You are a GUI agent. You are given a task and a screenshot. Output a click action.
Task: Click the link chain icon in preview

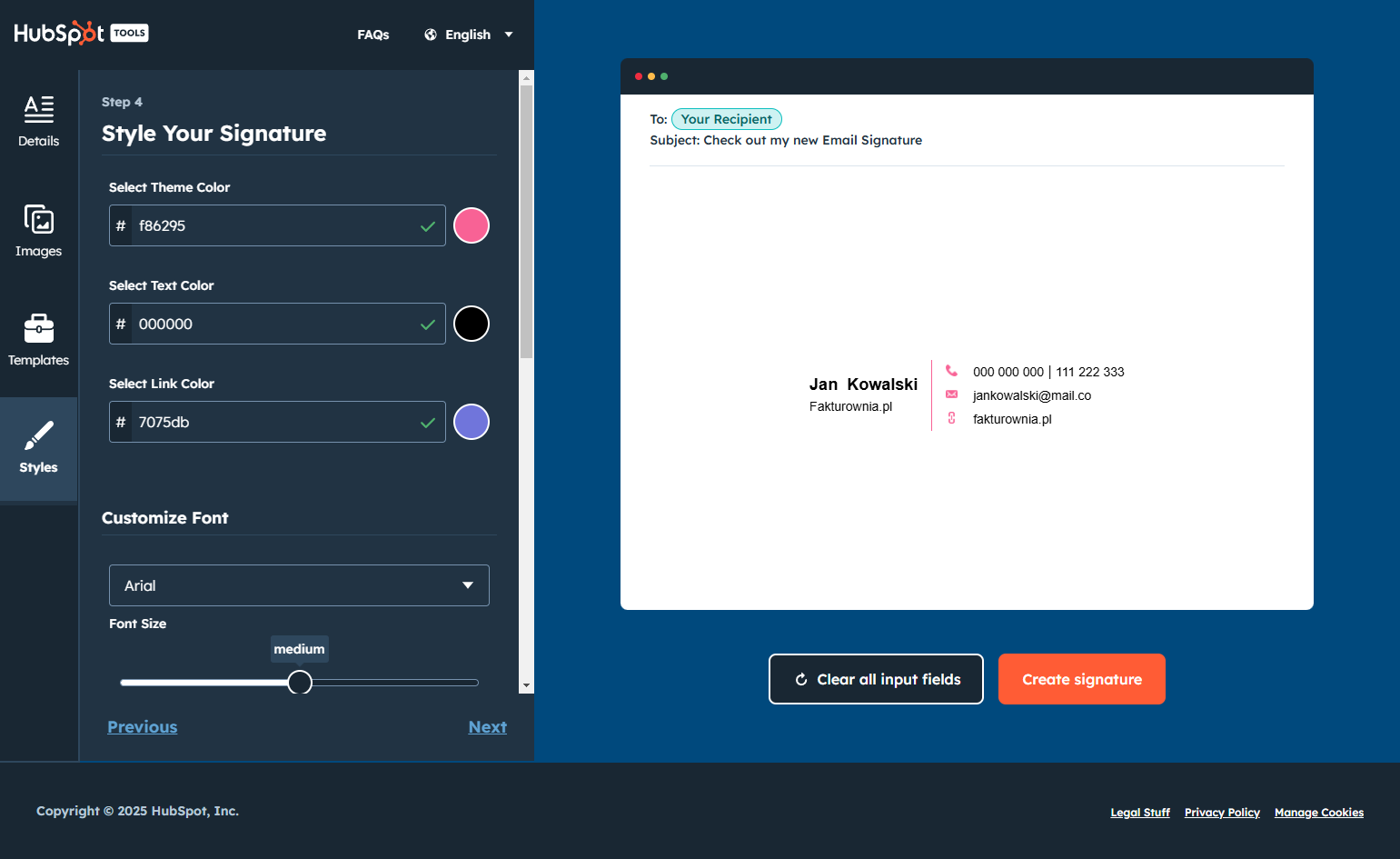pos(951,418)
